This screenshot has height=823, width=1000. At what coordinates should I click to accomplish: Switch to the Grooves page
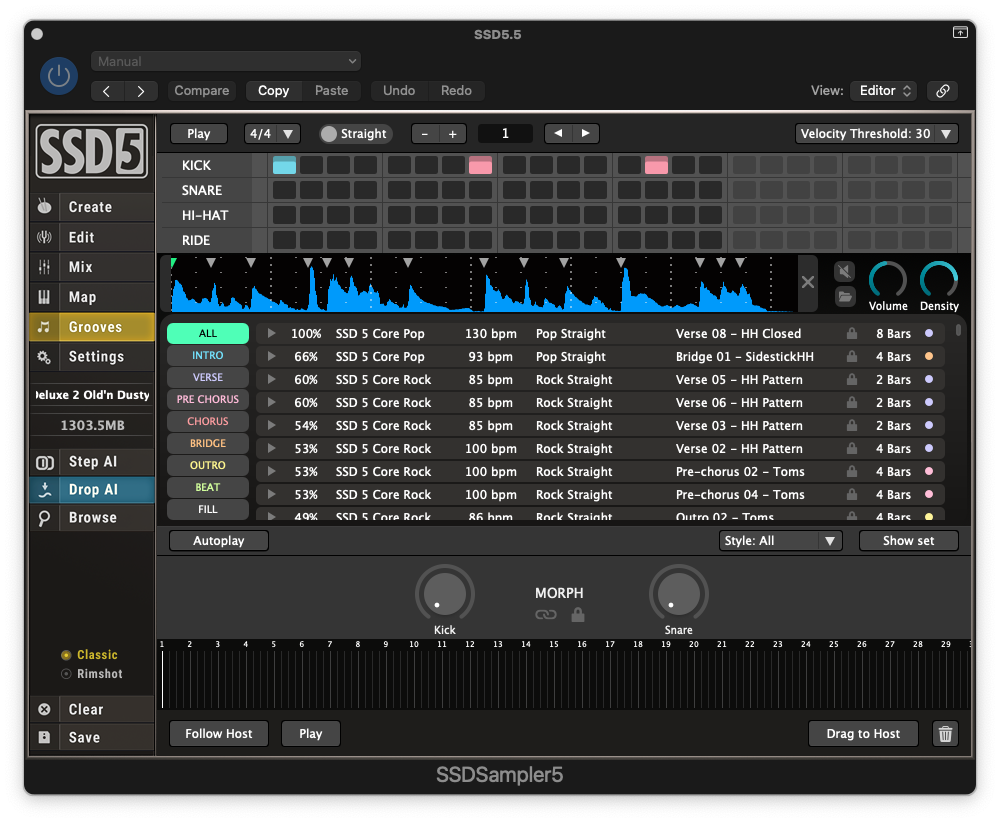coord(92,327)
